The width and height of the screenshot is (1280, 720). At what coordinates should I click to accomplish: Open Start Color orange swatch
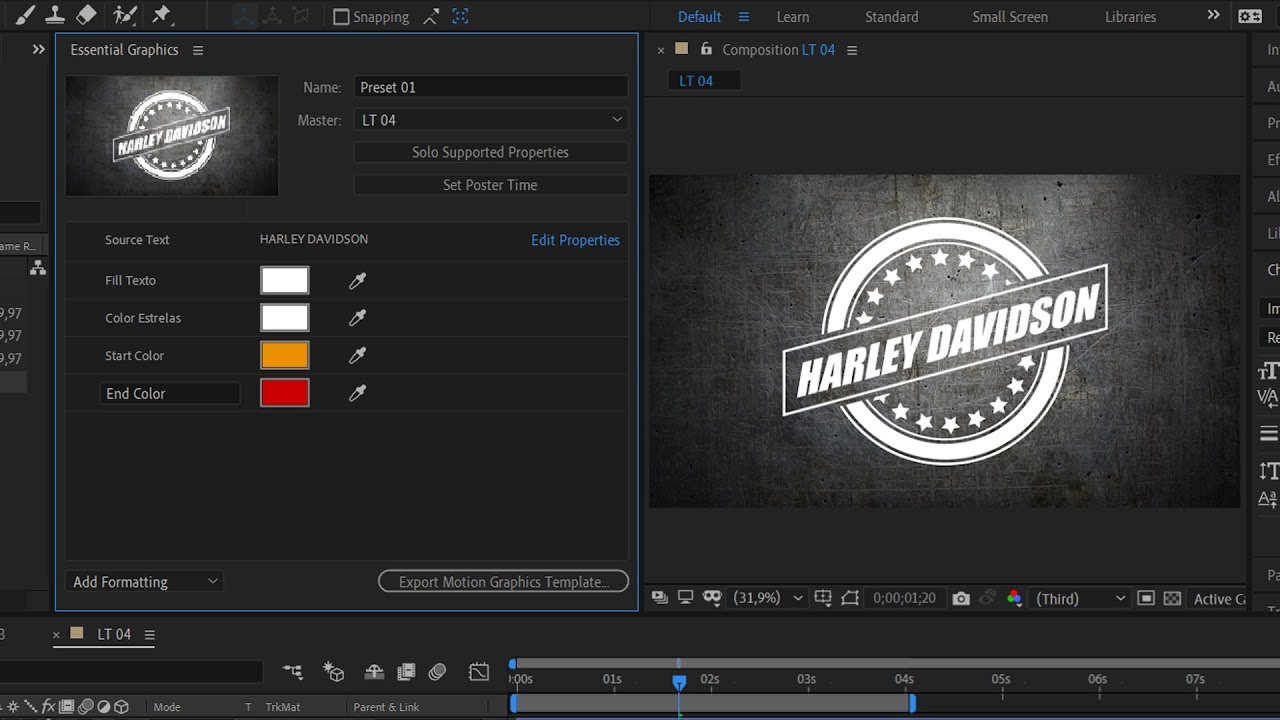coord(285,355)
